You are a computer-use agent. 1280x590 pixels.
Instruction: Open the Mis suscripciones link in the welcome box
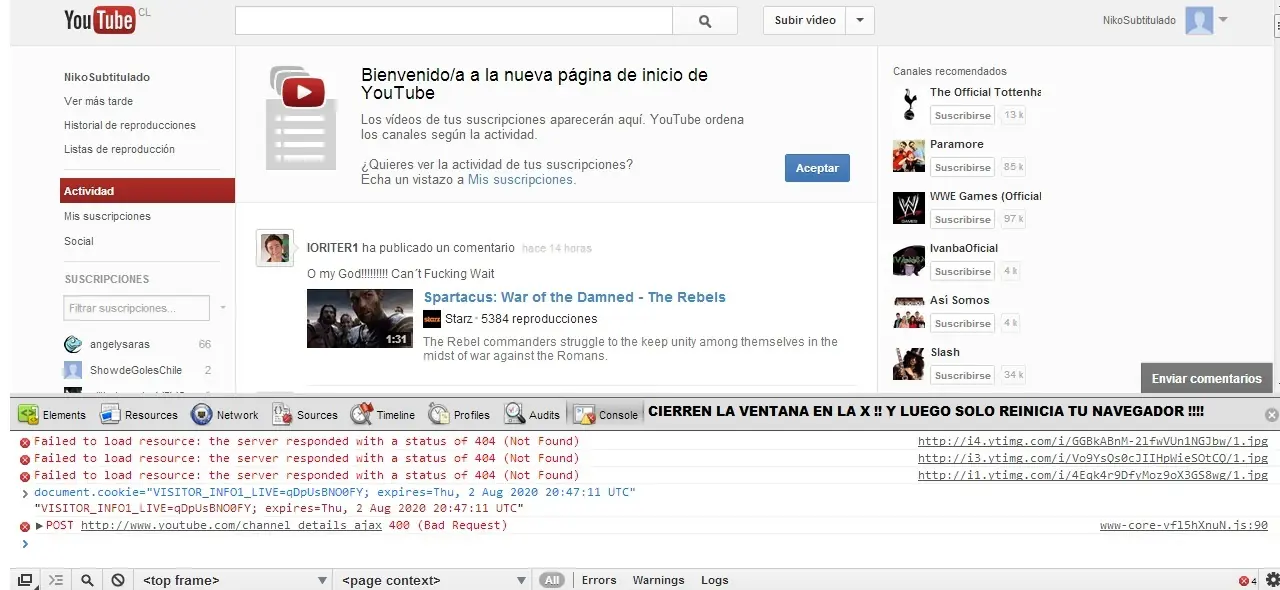pos(520,180)
